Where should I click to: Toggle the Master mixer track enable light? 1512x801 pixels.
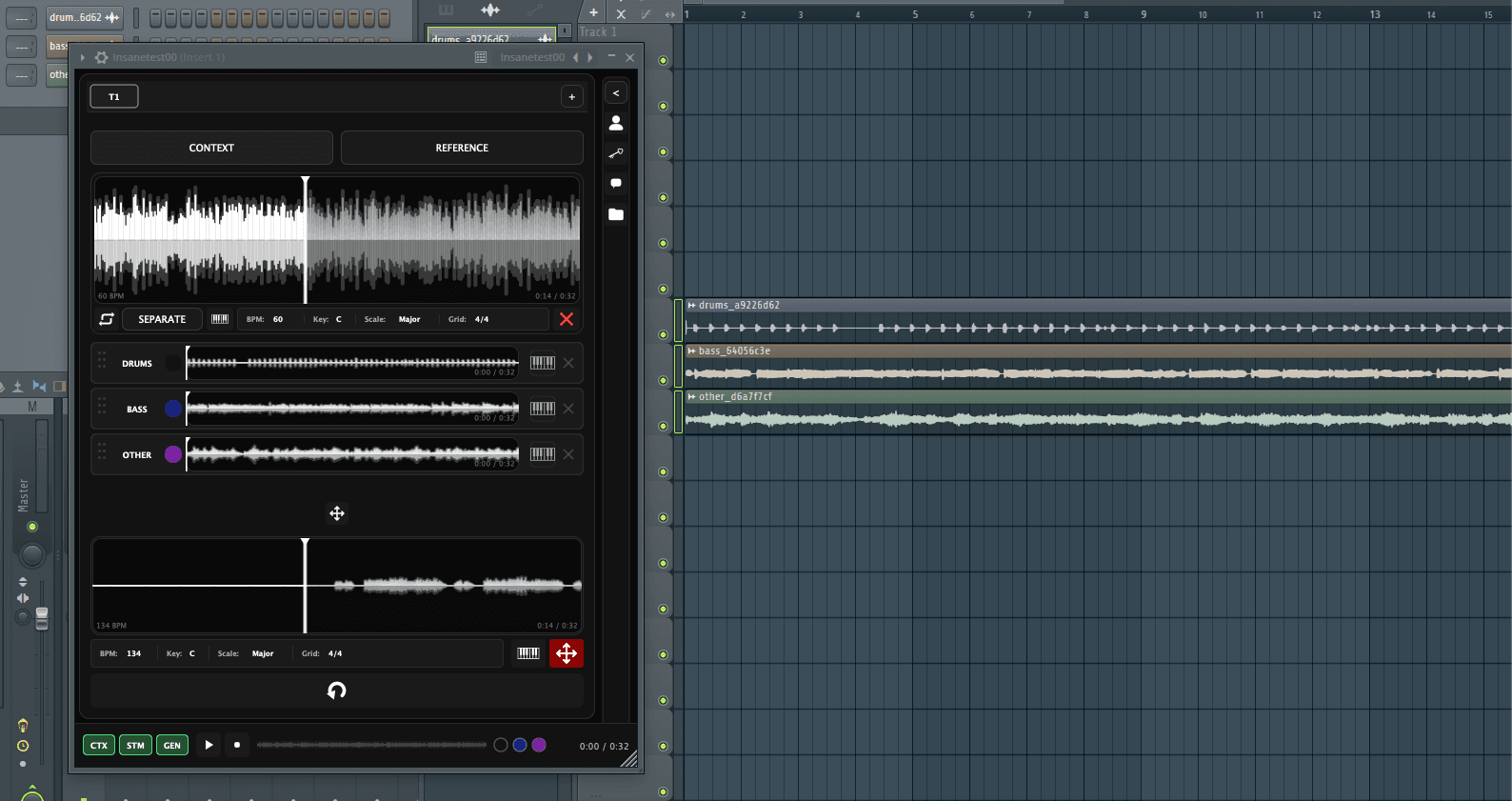32,527
